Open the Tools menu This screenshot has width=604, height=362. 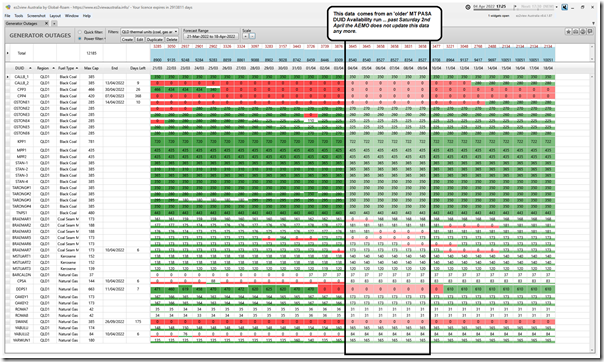19,16
